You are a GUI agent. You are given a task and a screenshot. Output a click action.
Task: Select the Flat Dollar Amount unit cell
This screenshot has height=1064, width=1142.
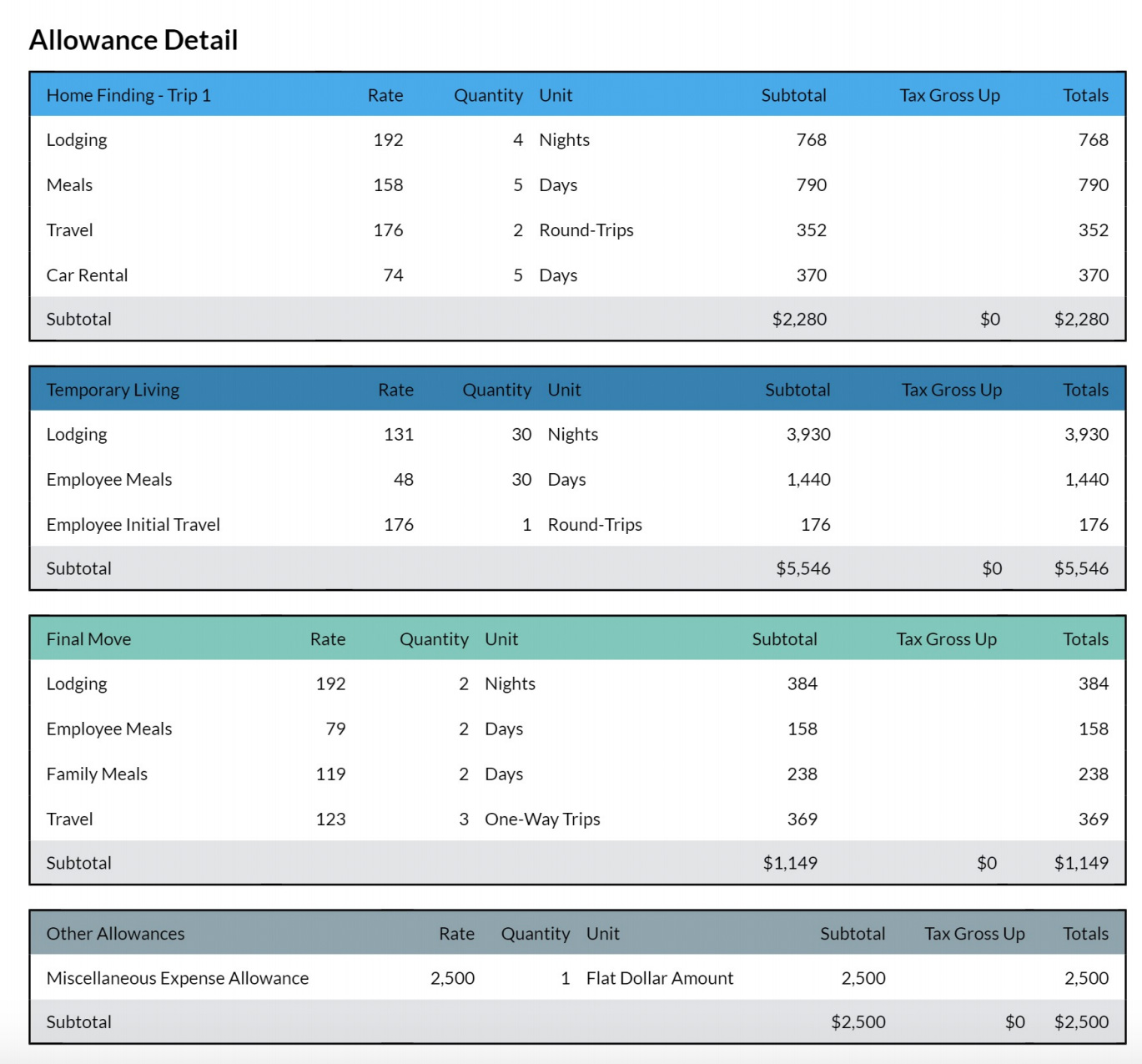pos(659,978)
